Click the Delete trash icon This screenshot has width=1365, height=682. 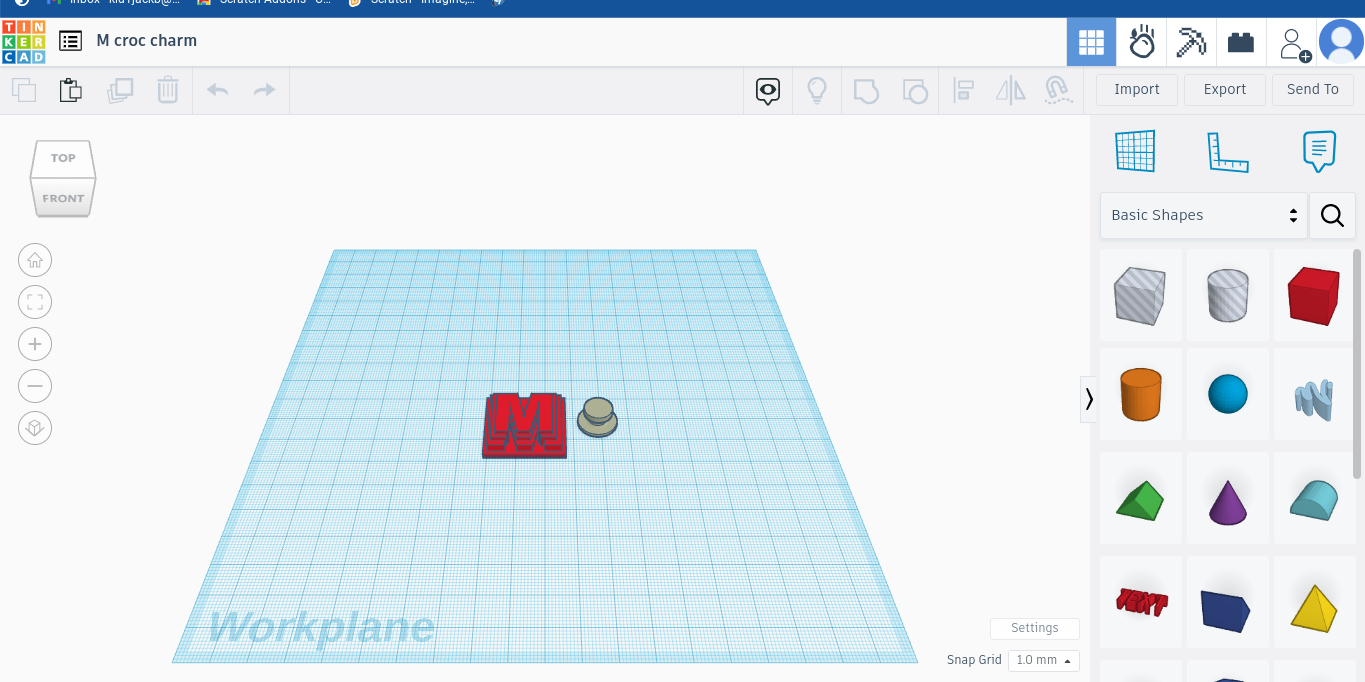pos(167,90)
